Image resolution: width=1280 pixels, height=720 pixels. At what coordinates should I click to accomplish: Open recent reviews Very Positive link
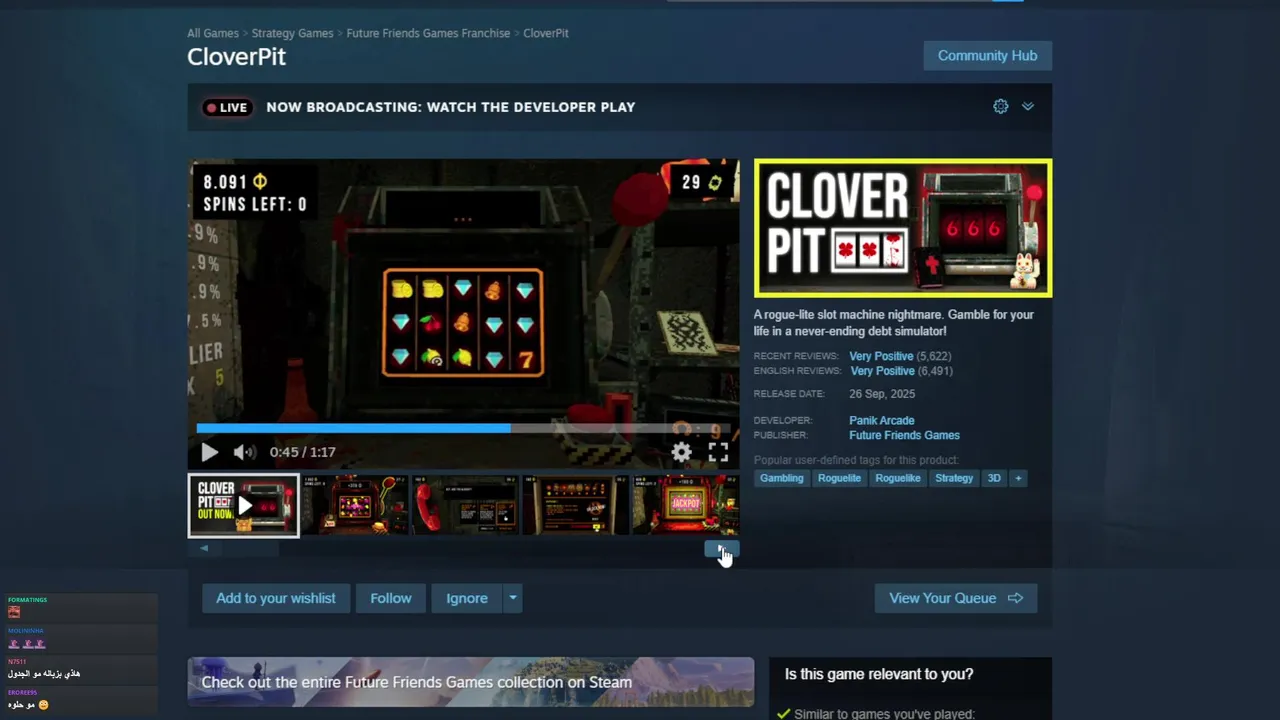[881, 356]
